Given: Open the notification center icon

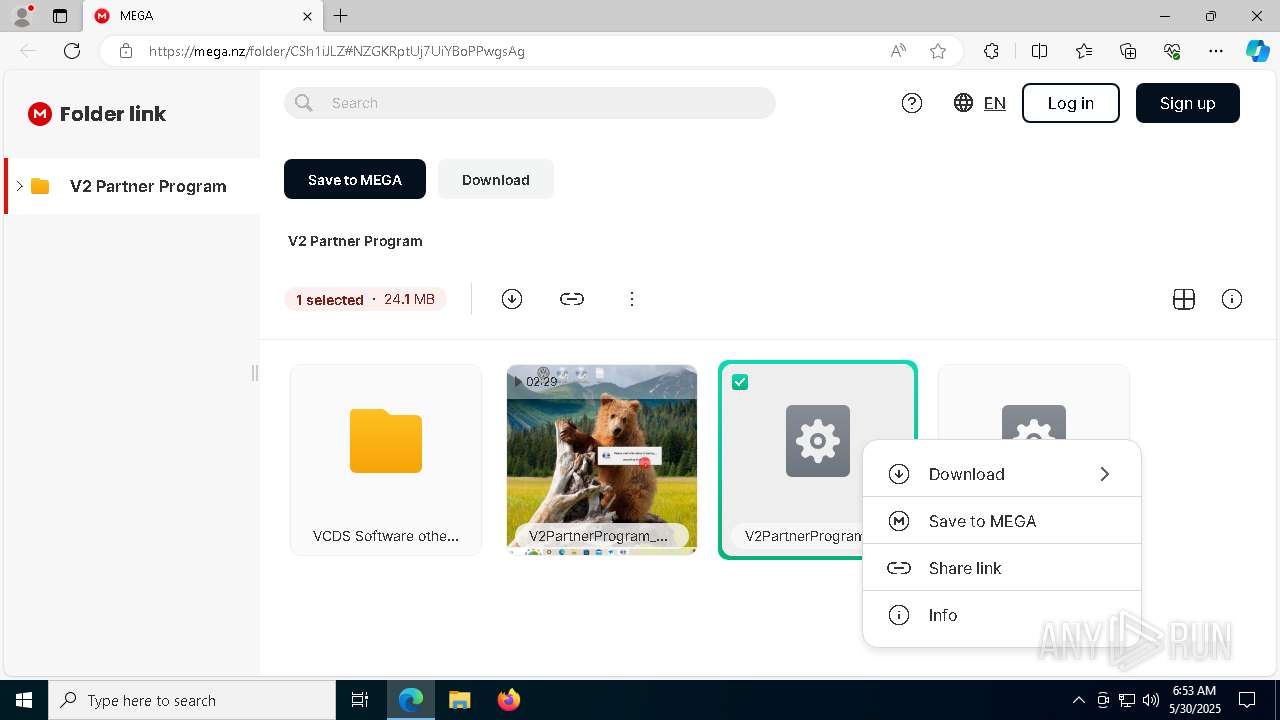Looking at the screenshot, I should coord(1247,700).
